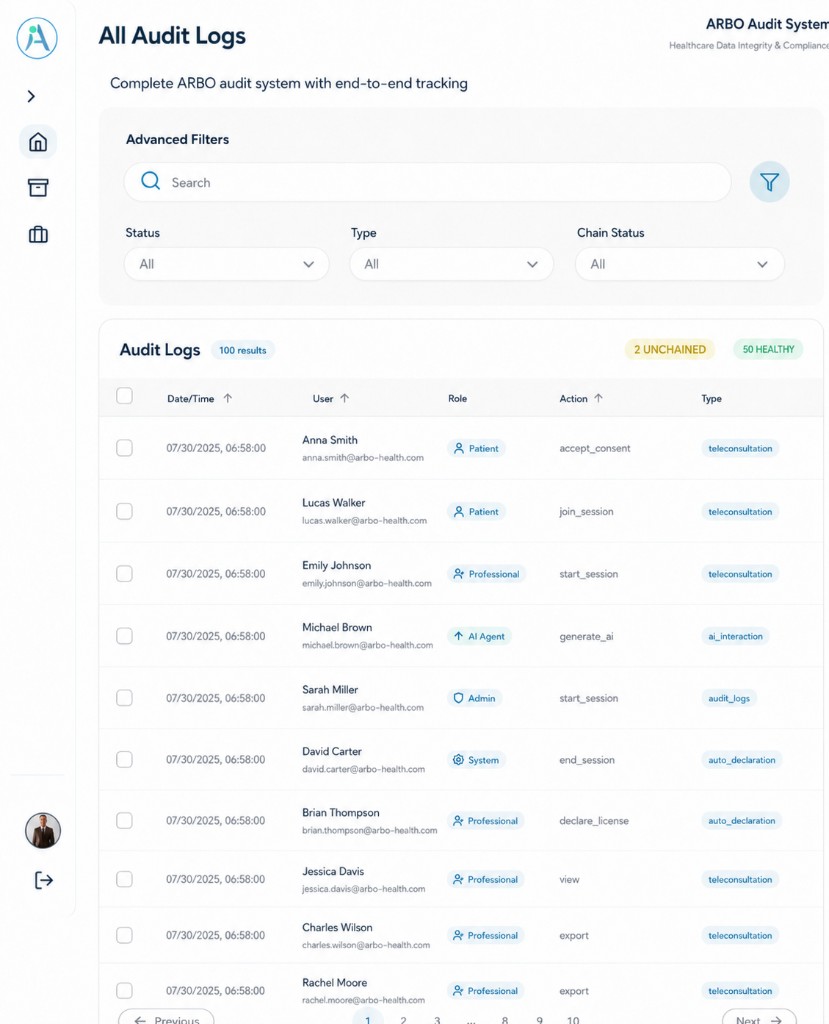Click Lucas Walker's Patient role badge
This screenshot has height=1024, width=829.
click(x=476, y=512)
